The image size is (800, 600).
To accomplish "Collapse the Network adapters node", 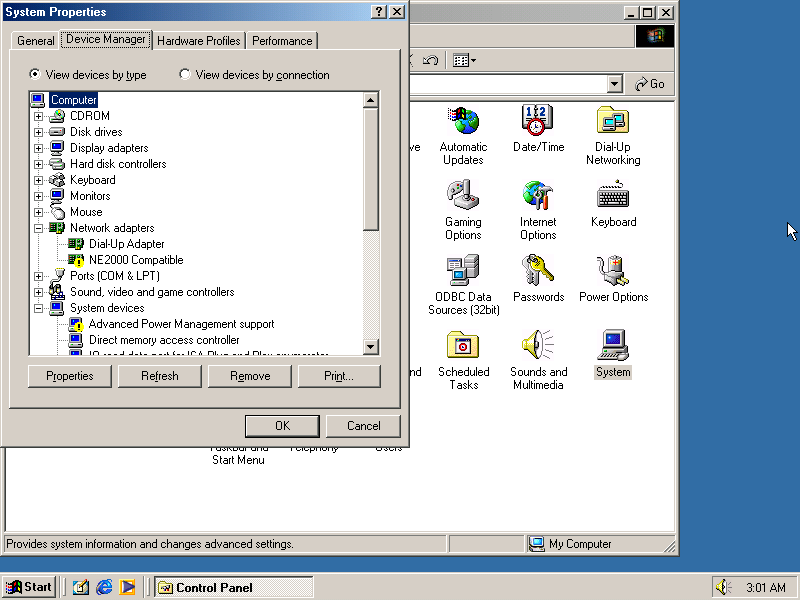I will (38, 227).
